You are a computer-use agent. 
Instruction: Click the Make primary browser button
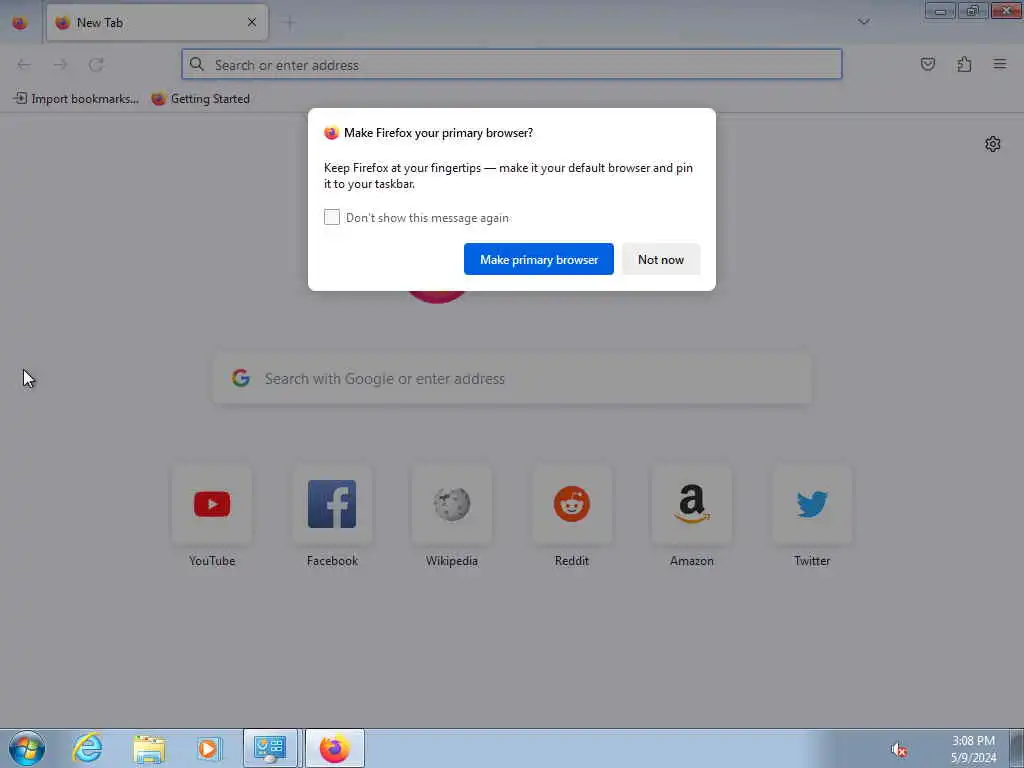pyautogui.click(x=539, y=259)
